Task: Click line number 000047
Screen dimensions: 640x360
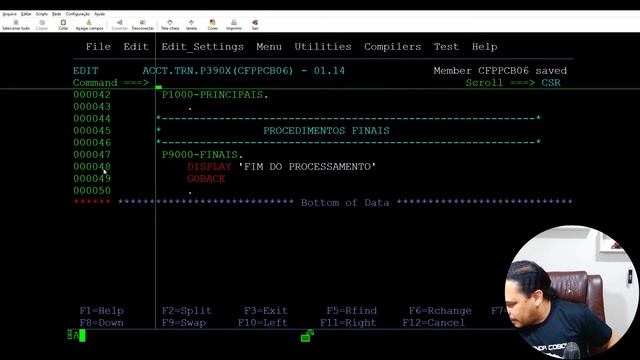Action: point(92,155)
